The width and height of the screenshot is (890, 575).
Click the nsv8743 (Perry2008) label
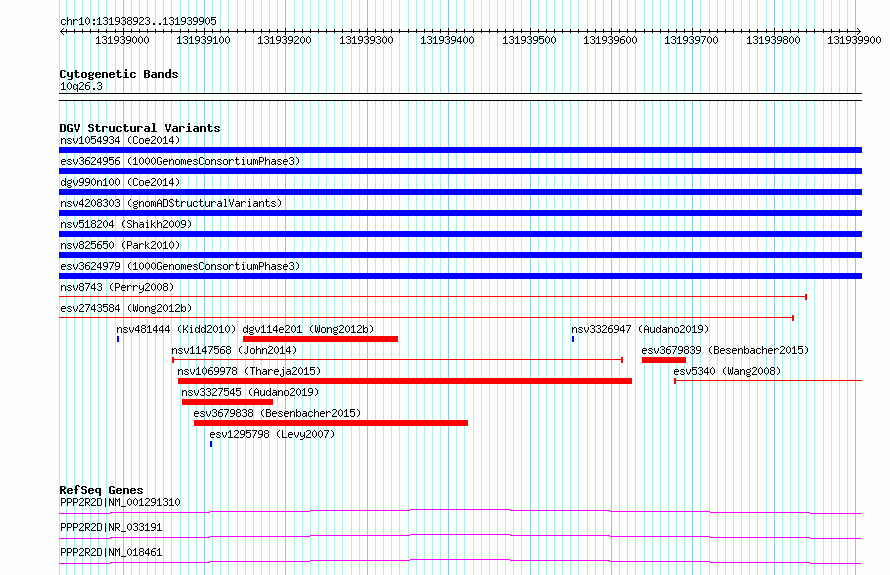tap(117, 287)
